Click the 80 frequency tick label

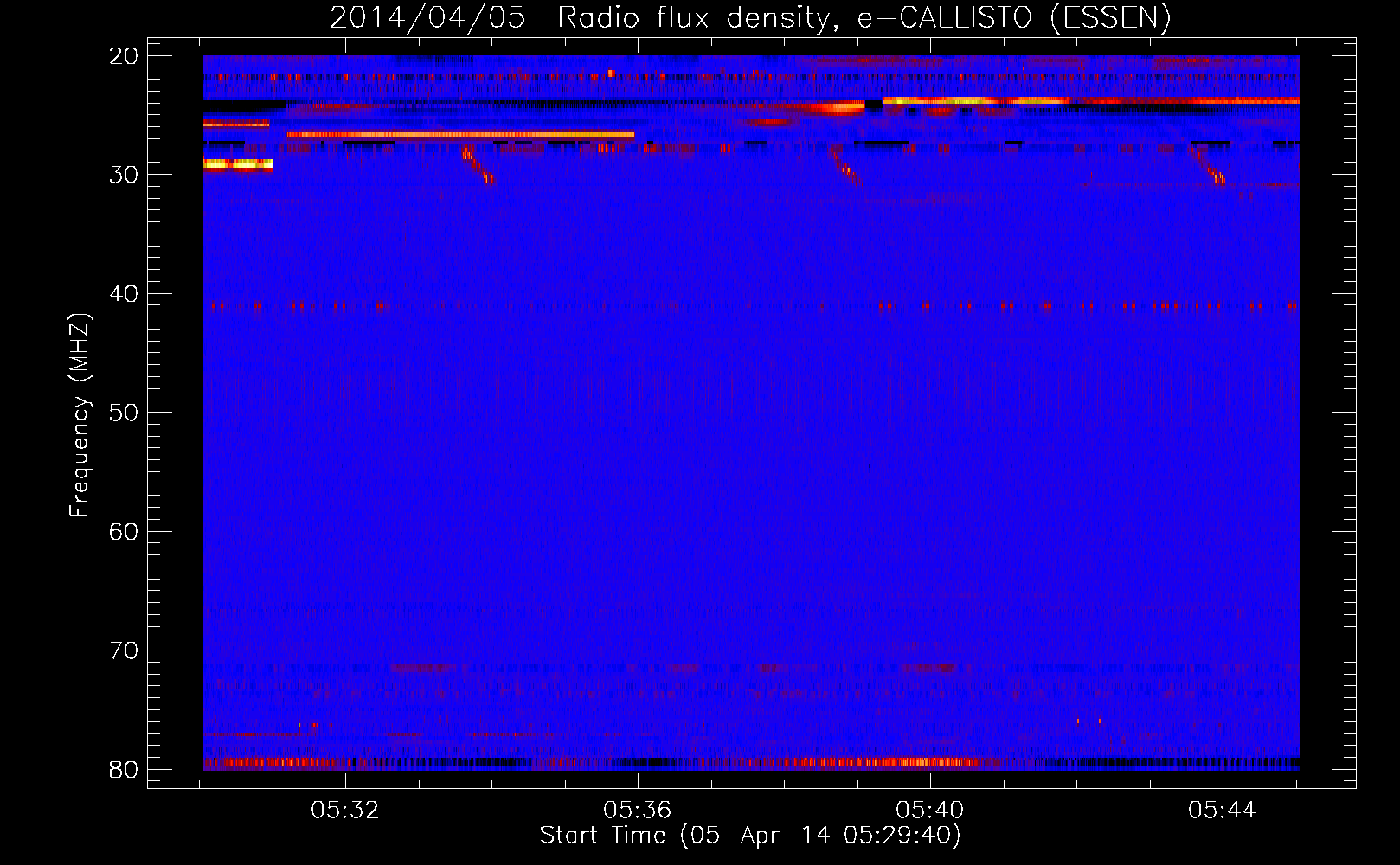tap(124, 770)
